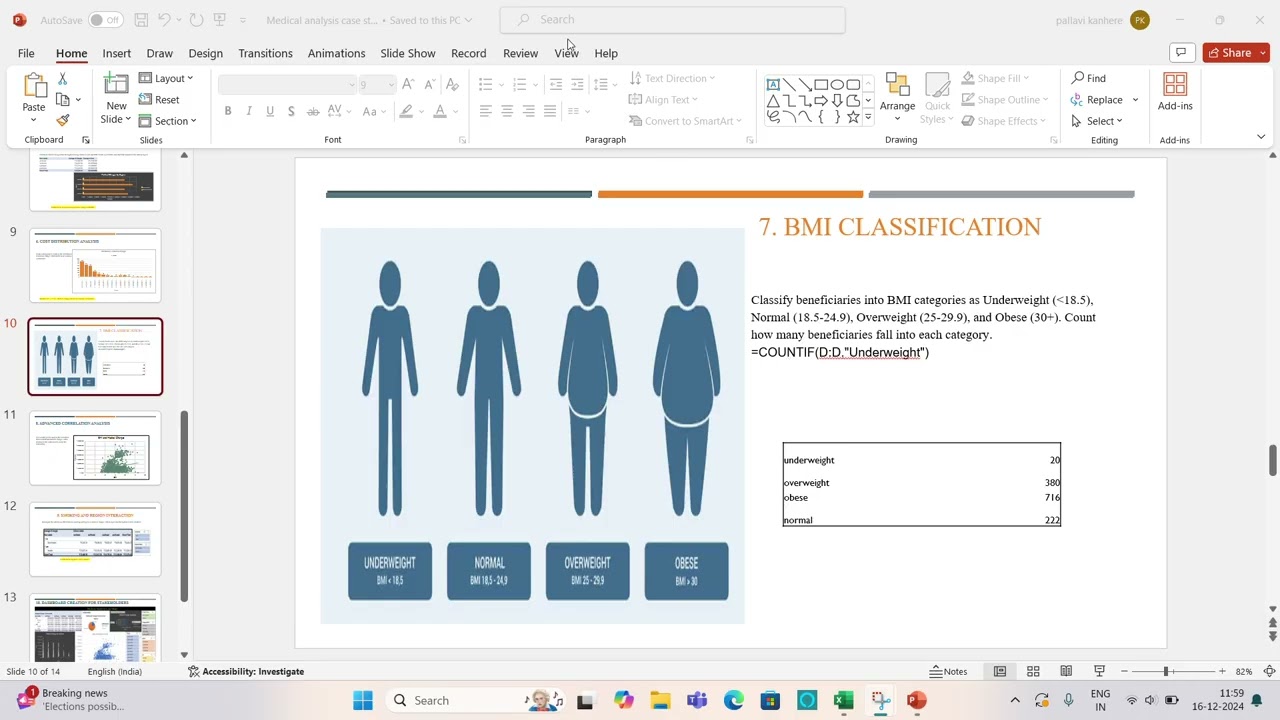Switch to Reading View icon

pos(1066,671)
